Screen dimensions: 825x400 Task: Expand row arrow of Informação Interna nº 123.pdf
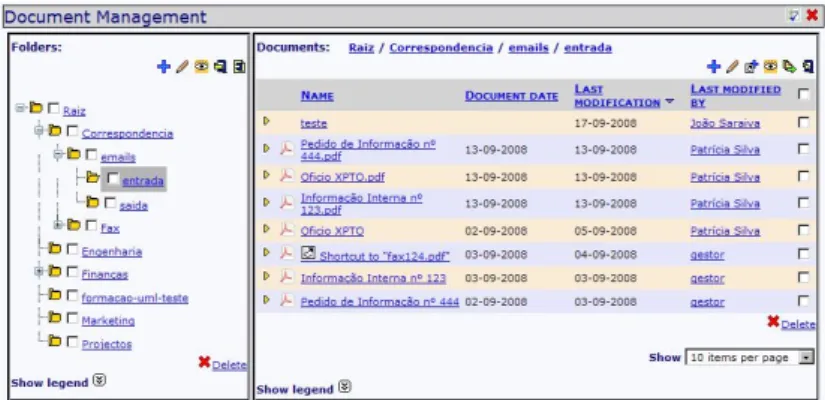pos(266,202)
